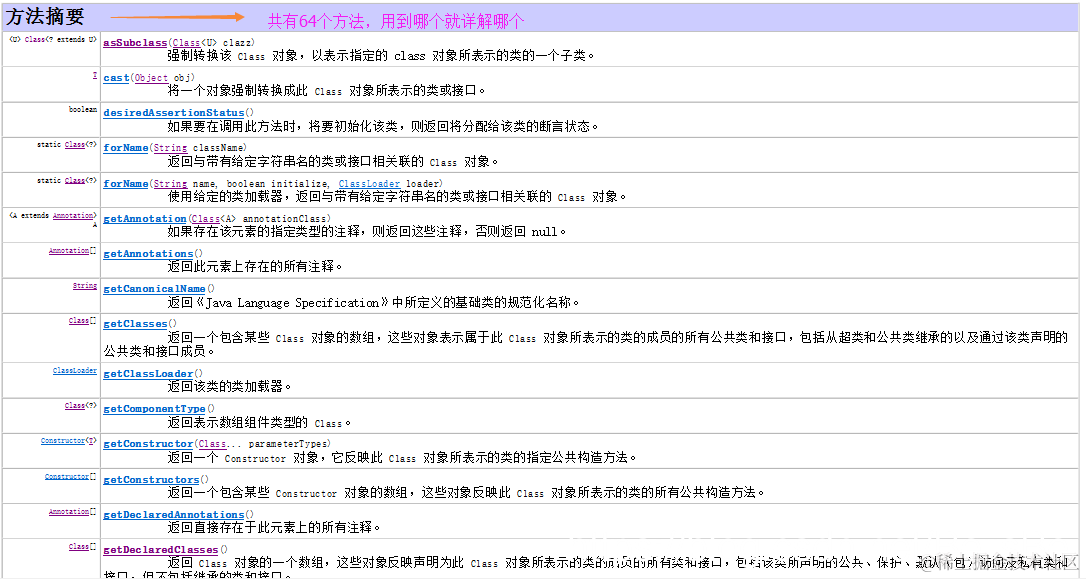Click Class return type of forName(String className)
Image resolution: width=1086 pixels, height=579 pixels.
(75, 145)
